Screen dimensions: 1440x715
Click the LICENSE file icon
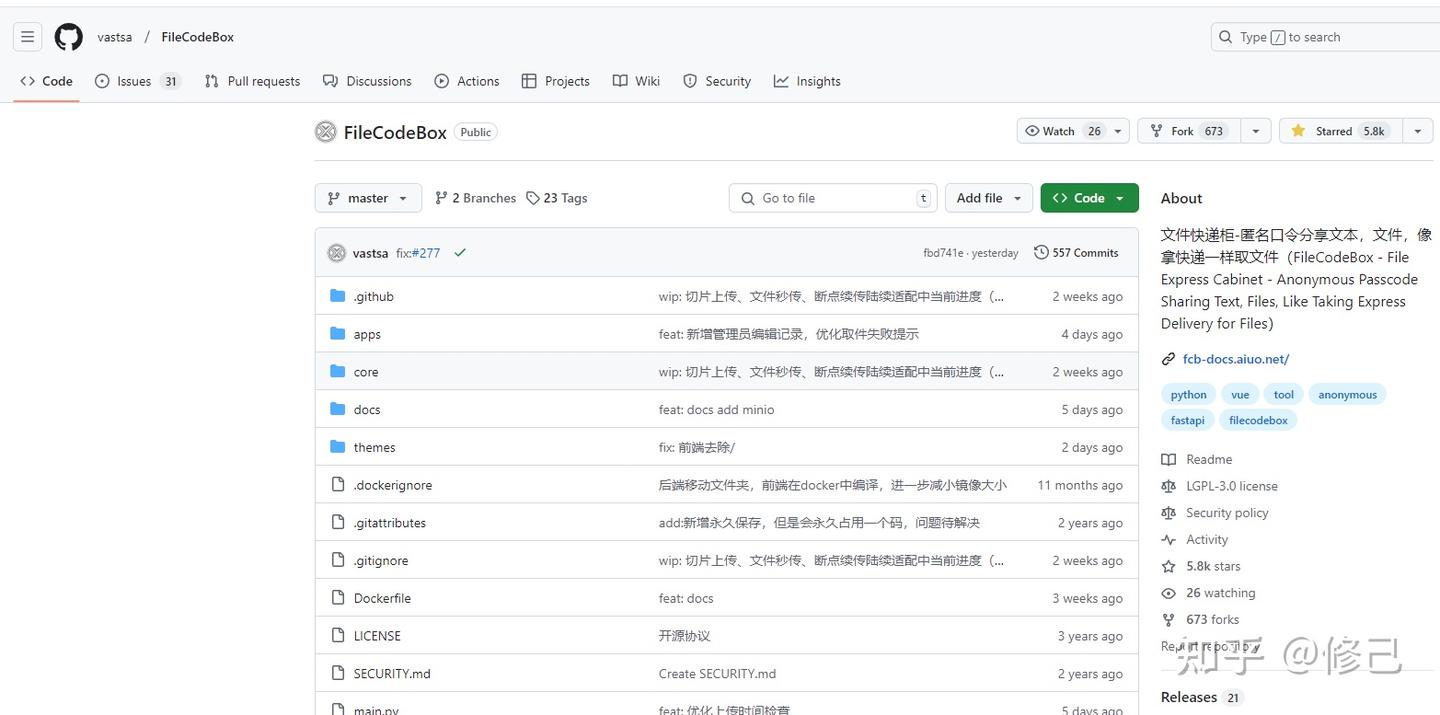pos(337,635)
